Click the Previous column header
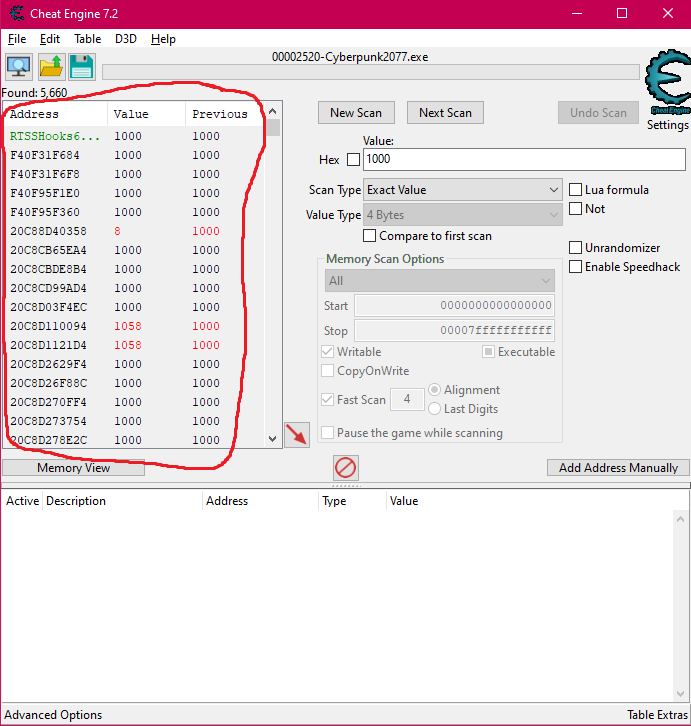The width and height of the screenshot is (691, 726). point(225,114)
